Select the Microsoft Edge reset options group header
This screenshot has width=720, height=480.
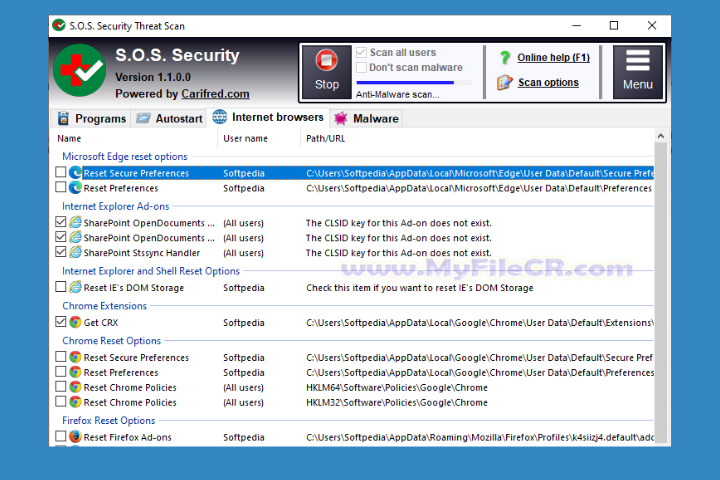pos(125,157)
